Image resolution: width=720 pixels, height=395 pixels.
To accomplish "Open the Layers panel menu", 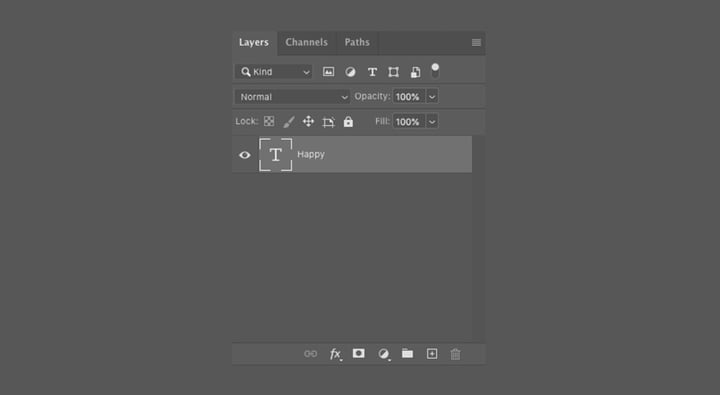I will (476, 43).
